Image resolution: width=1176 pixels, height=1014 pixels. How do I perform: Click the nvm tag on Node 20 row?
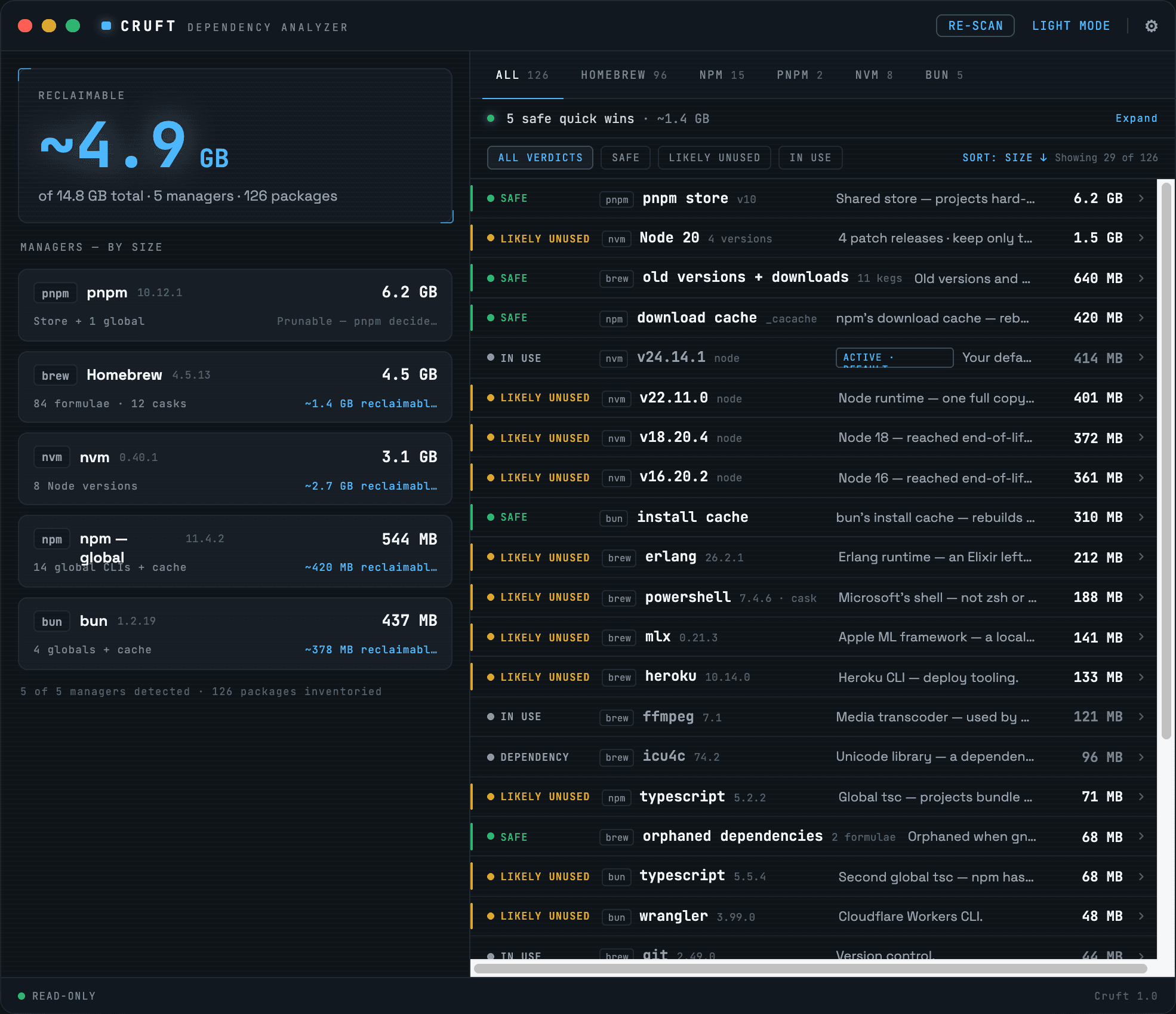[x=617, y=239]
